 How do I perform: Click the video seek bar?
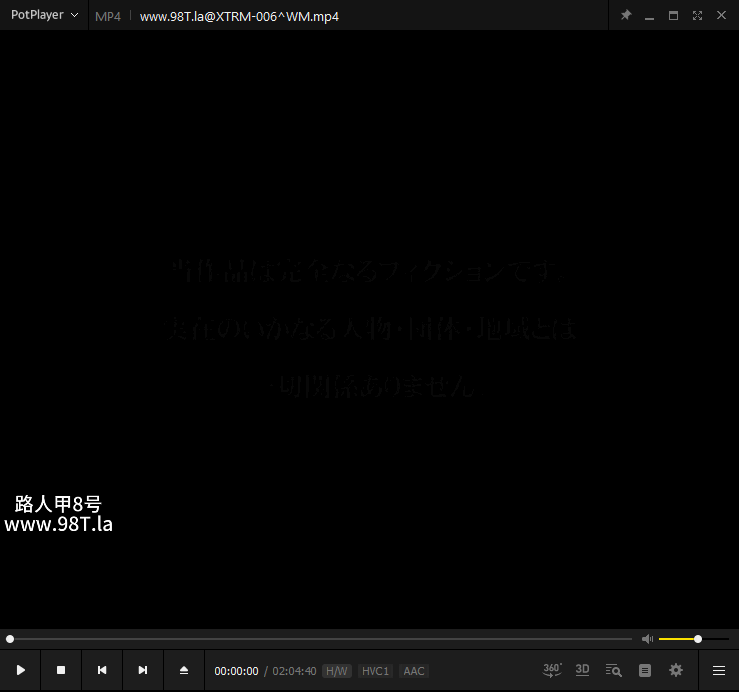[x=320, y=638]
